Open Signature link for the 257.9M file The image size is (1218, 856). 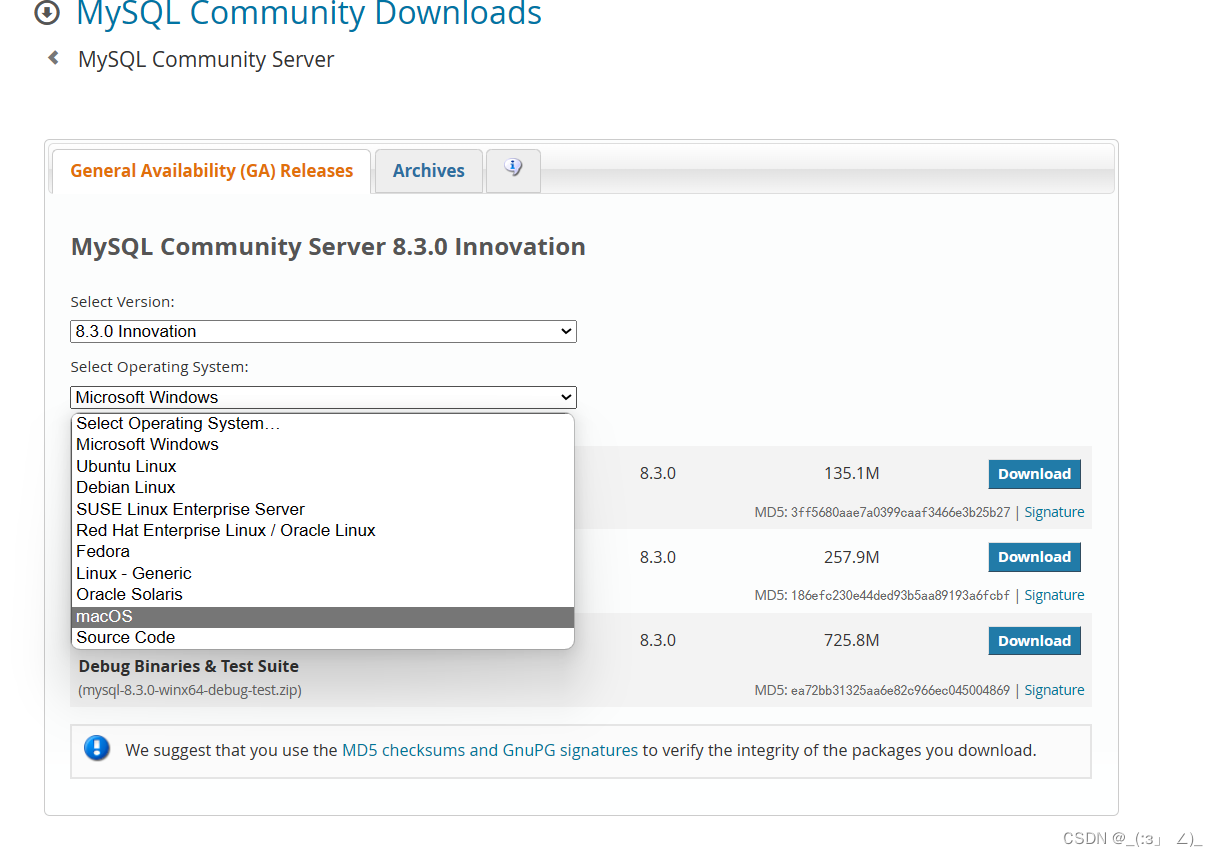point(1054,595)
